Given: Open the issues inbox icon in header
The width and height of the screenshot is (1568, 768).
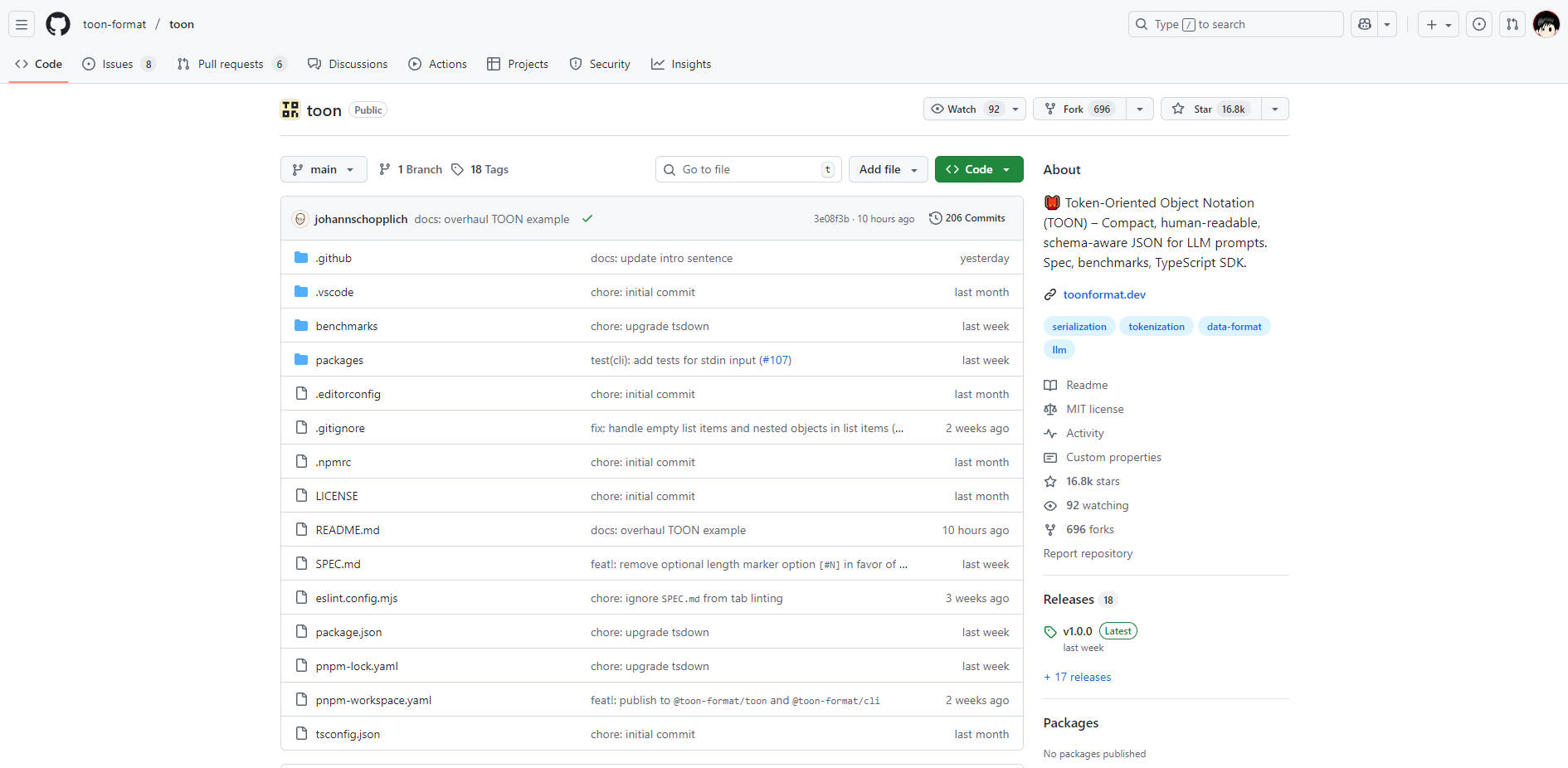Looking at the screenshot, I should [1479, 24].
